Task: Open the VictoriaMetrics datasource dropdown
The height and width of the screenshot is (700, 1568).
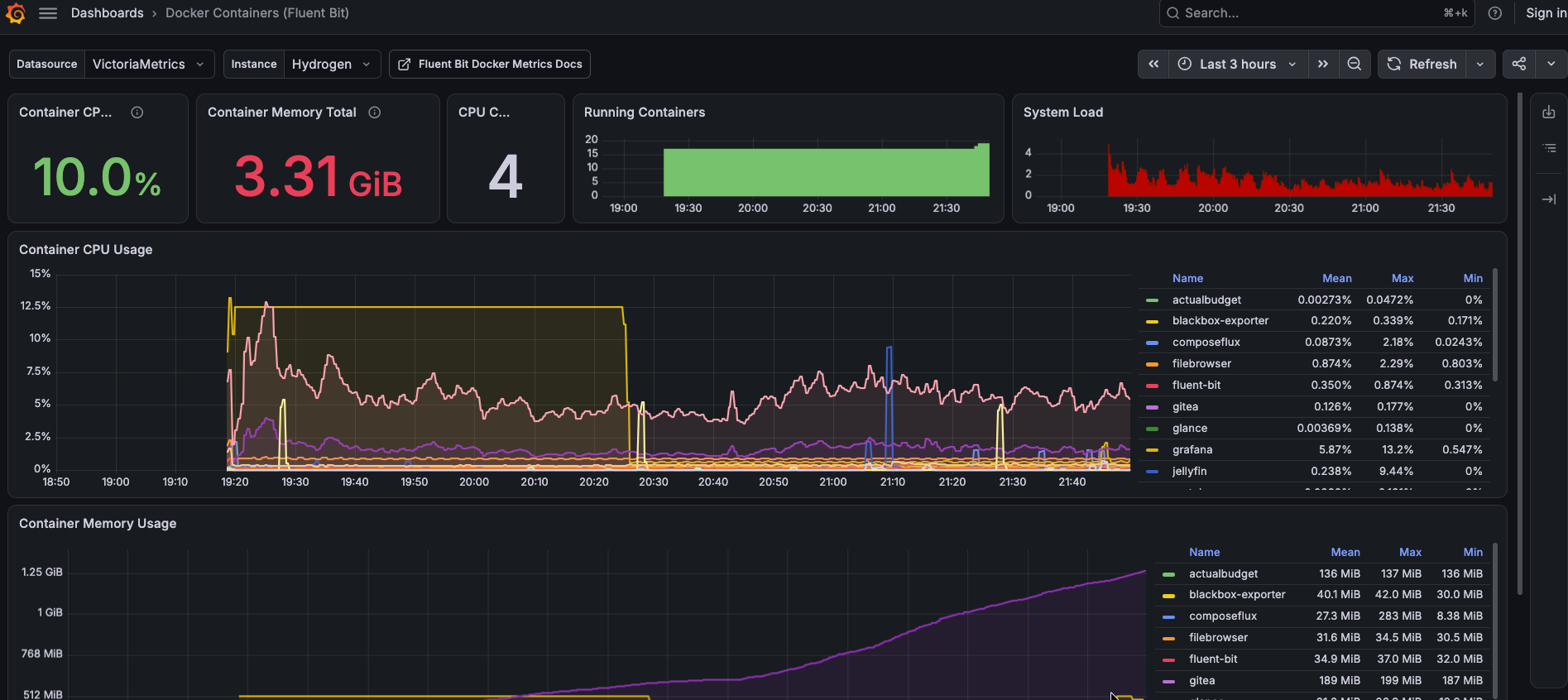Action: [149, 64]
